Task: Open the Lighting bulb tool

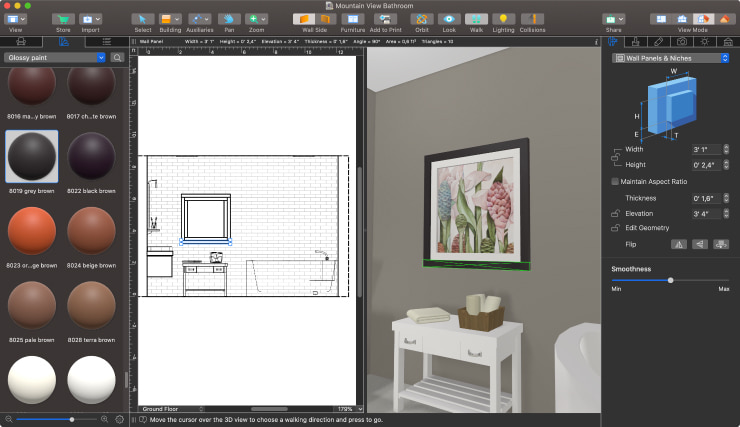Action: coord(502,19)
